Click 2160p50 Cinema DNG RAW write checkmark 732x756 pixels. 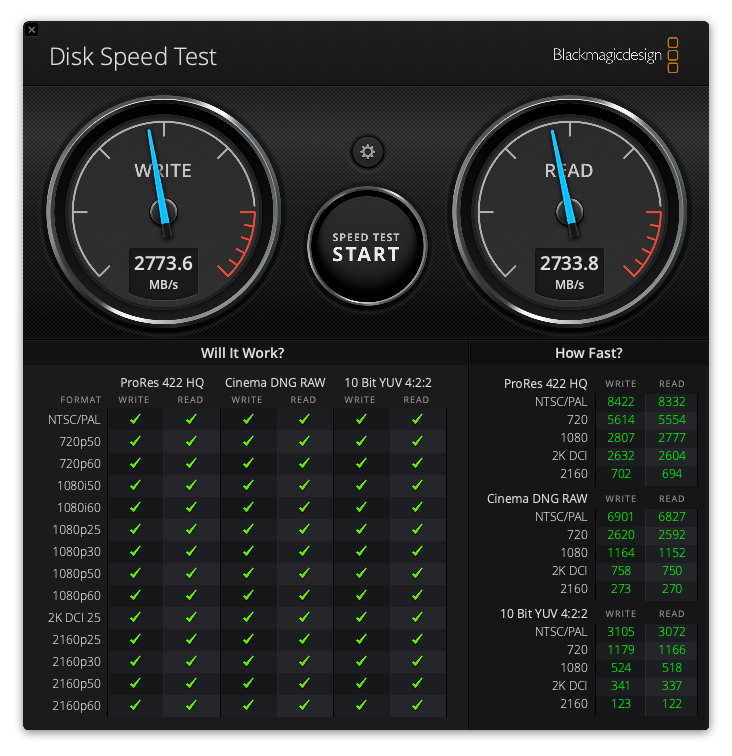(248, 683)
